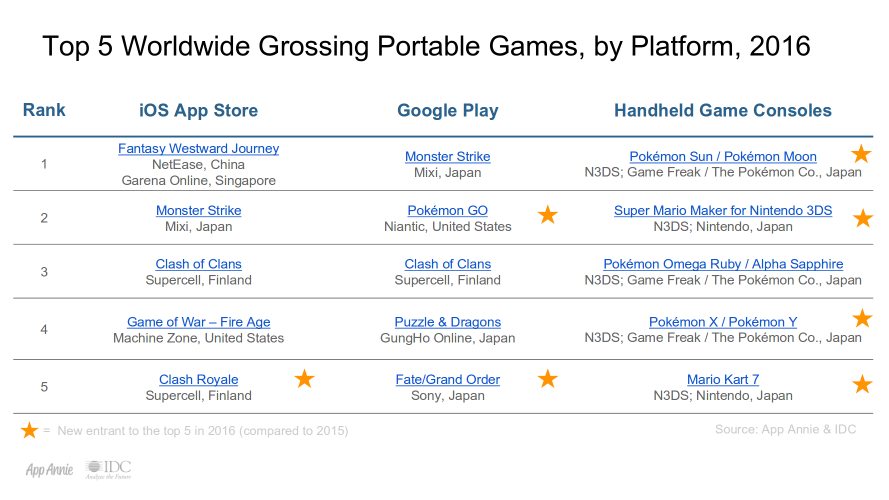Click the App Annie logo
Viewport: 889px width, 500px height.
49,469
